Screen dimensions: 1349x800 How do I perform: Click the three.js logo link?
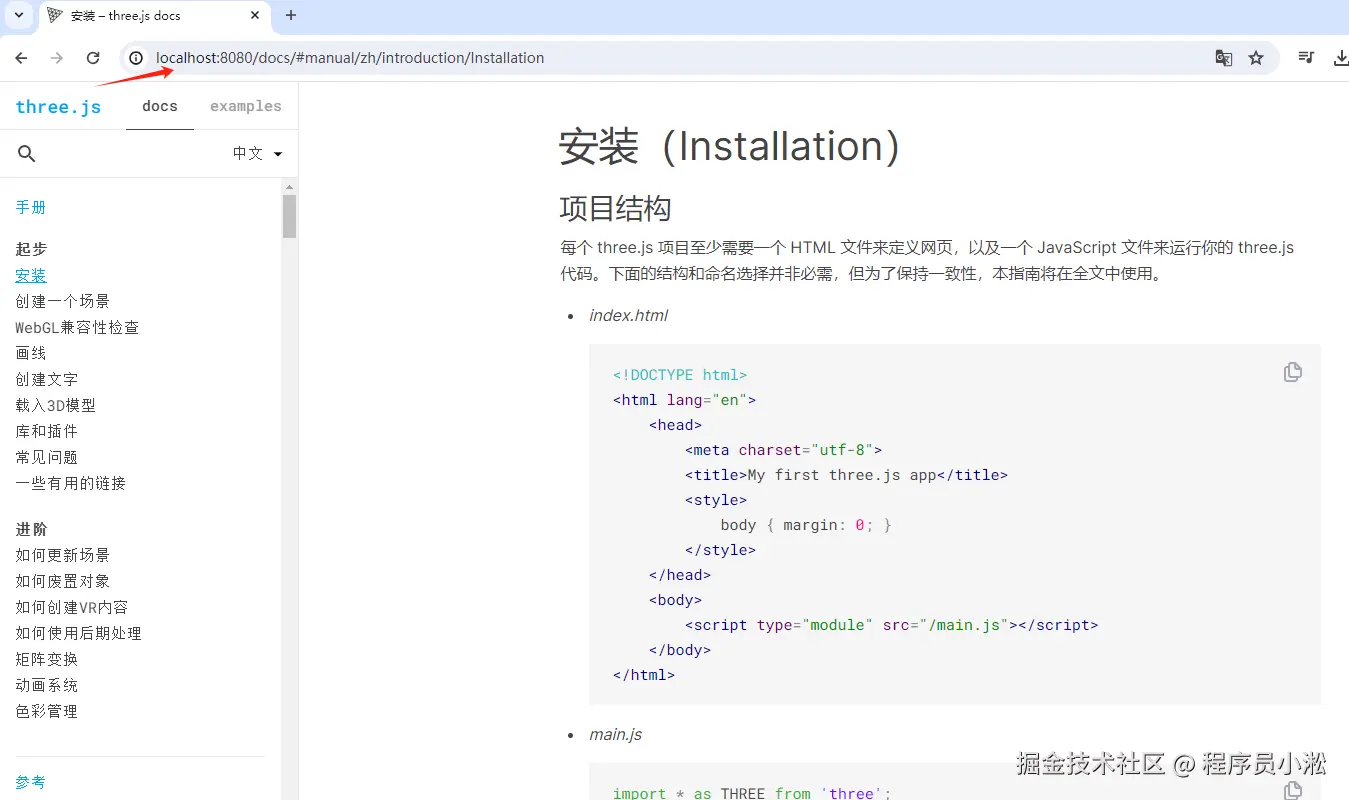coord(58,107)
